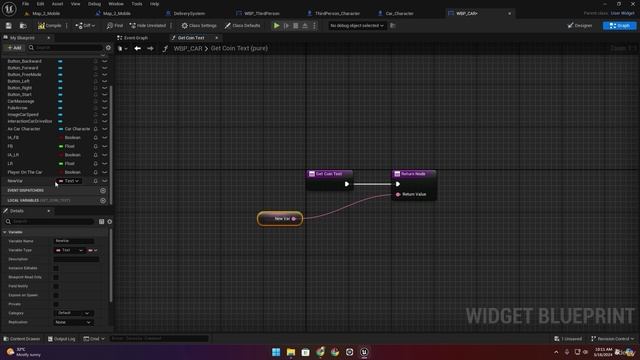Open the File menu

pos(25,4)
